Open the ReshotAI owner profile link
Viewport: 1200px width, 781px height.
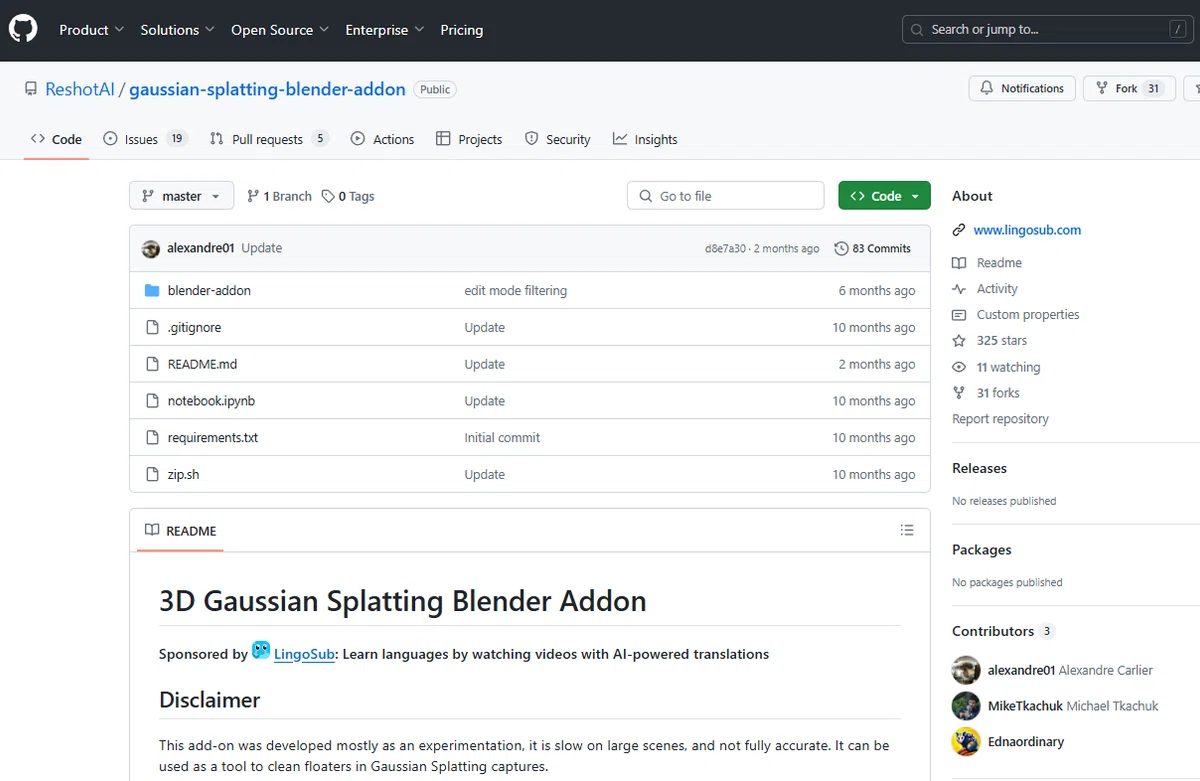[x=80, y=89]
